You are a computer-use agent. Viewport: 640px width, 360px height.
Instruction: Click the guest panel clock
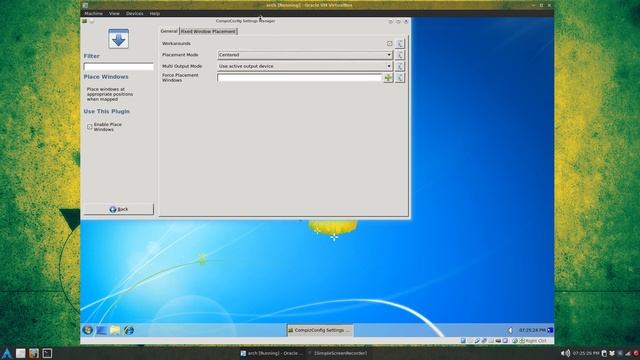coord(532,330)
